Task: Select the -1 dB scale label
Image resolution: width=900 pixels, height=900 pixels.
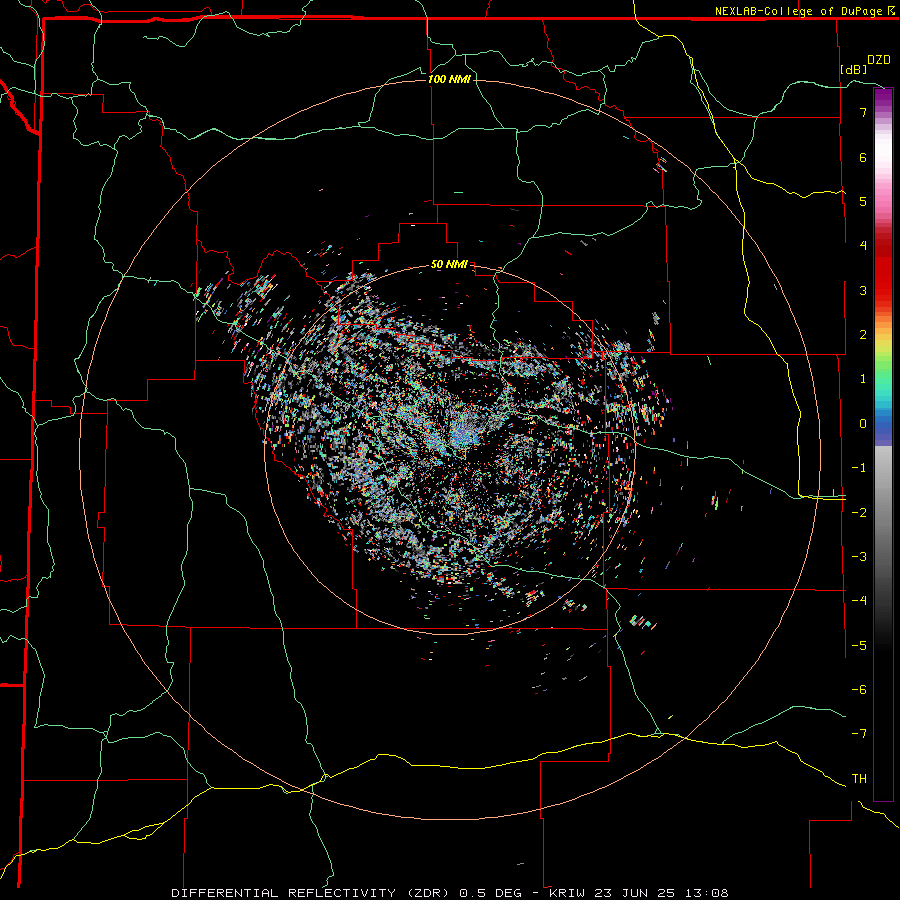Action: click(x=859, y=468)
